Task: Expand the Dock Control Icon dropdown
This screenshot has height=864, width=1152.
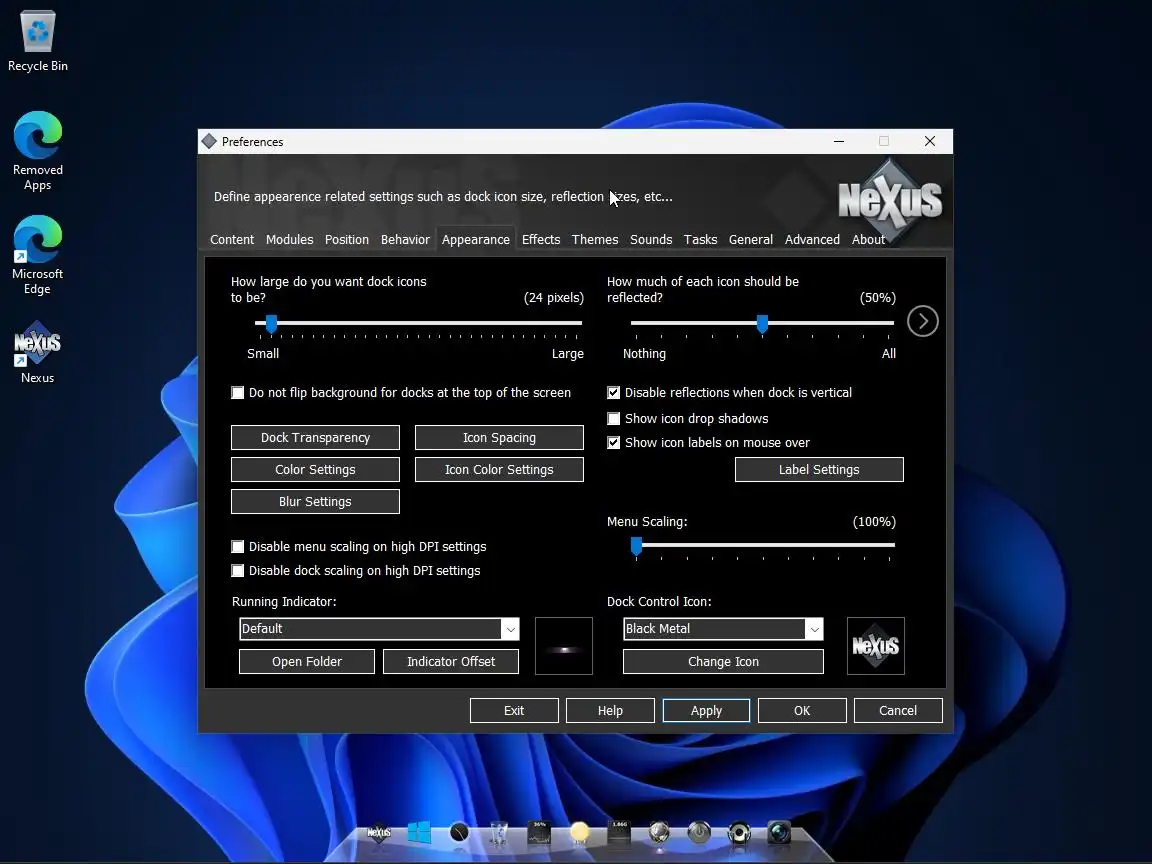Action: (x=814, y=629)
